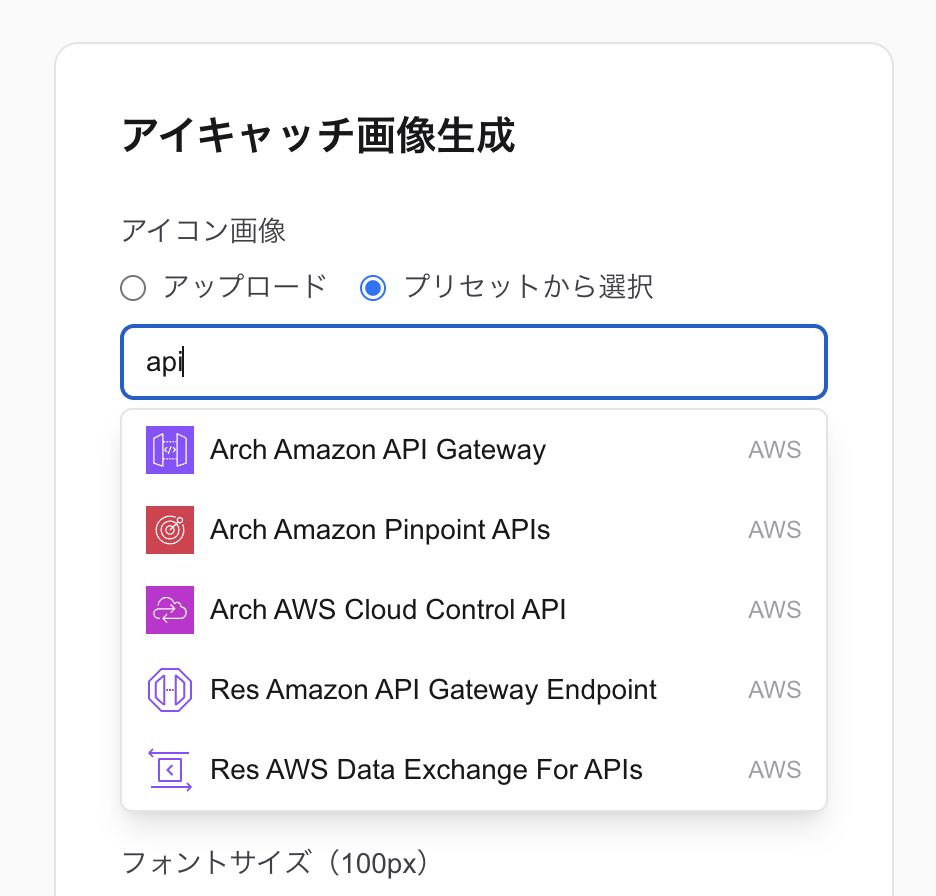Click the AWS tag on Cloud Control row
The height and width of the screenshot is (896, 936).
(x=775, y=610)
